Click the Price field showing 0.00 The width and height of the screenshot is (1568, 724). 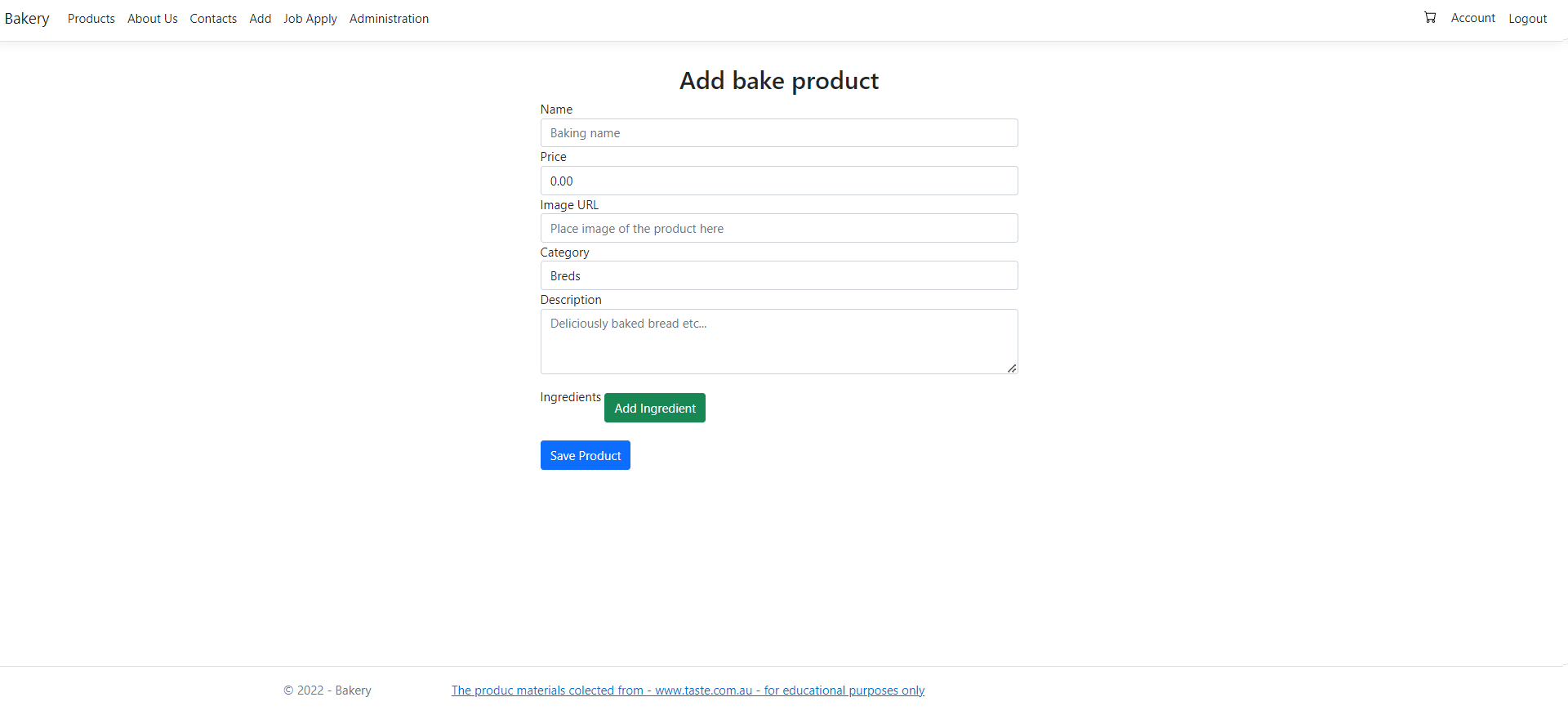pos(778,181)
